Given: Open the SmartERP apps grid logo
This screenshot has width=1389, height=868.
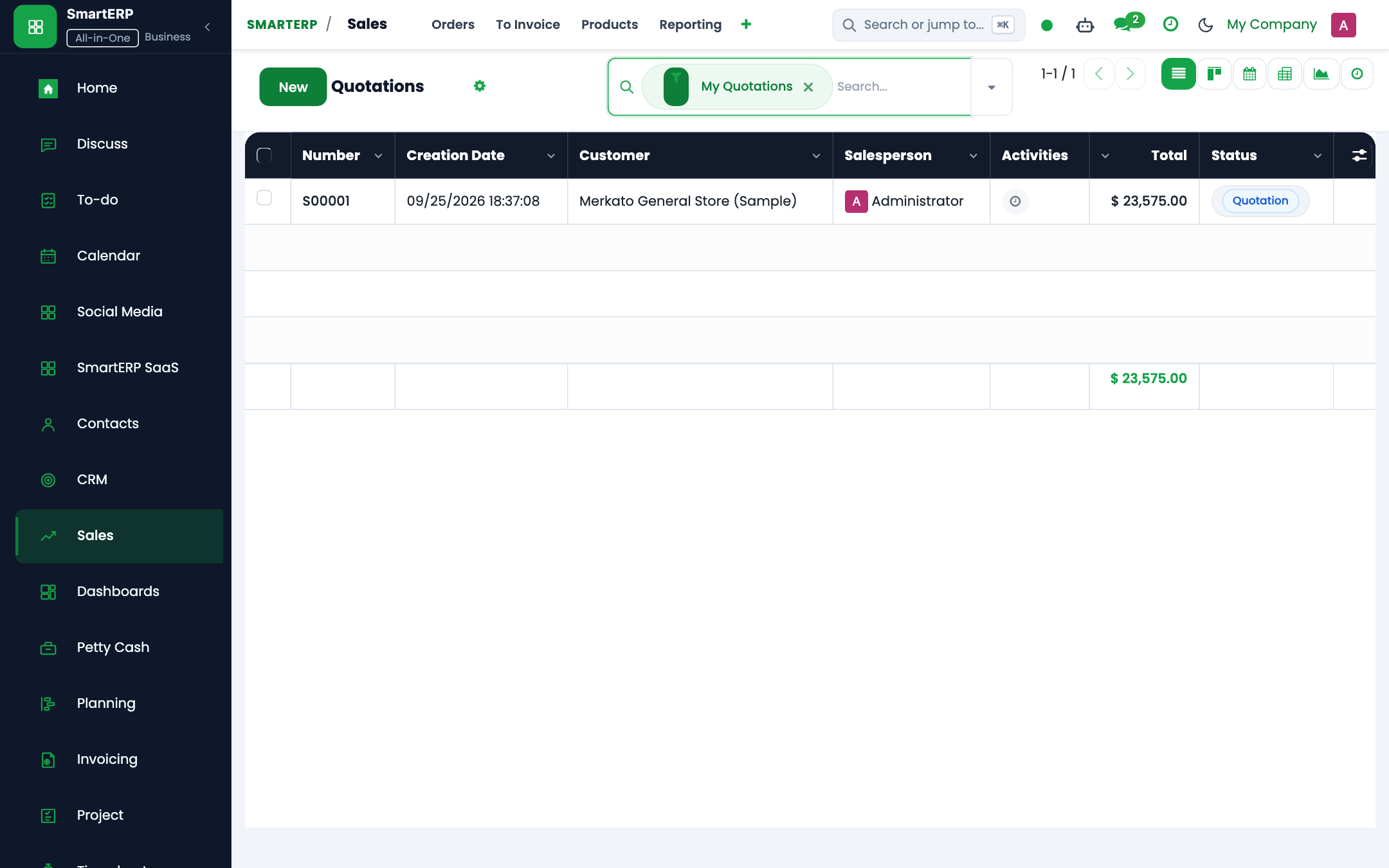Looking at the screenshot, I should tap(35, 27).
